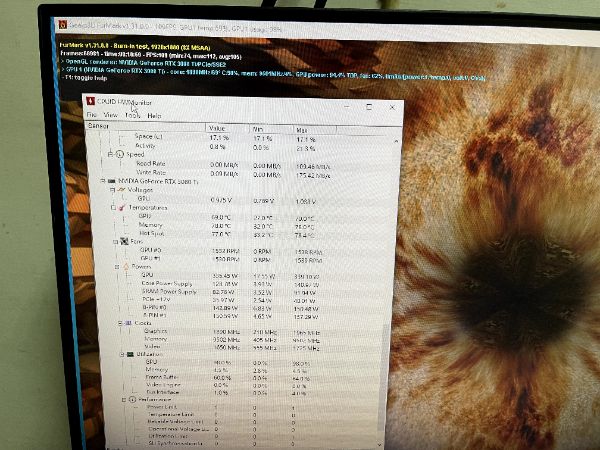Collapse the Utilization section
Image resolution: width=600 pixels, height=450 pixels.
(x=122, y=354)
